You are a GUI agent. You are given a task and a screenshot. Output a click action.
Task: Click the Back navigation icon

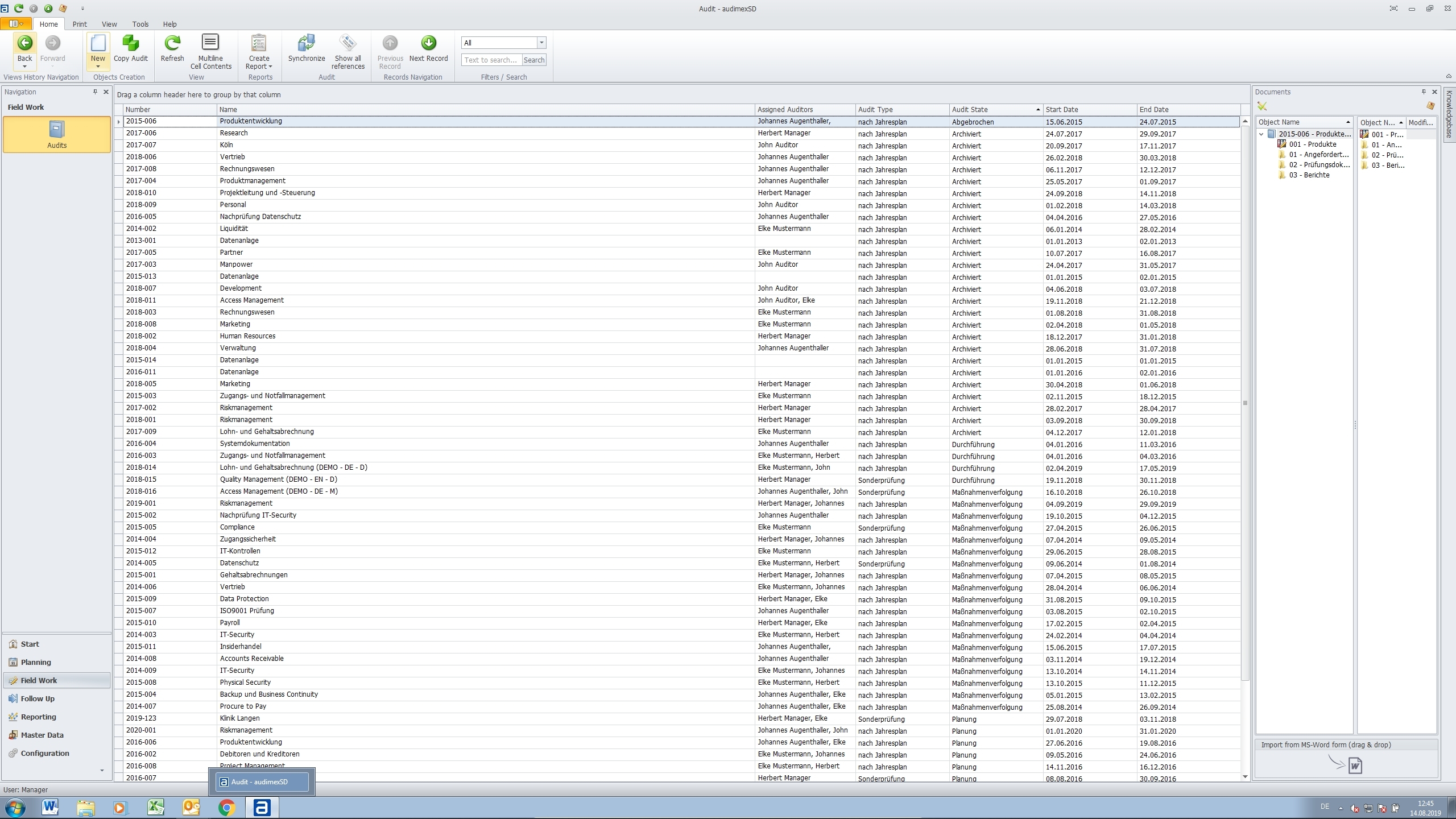click(24, 44)
